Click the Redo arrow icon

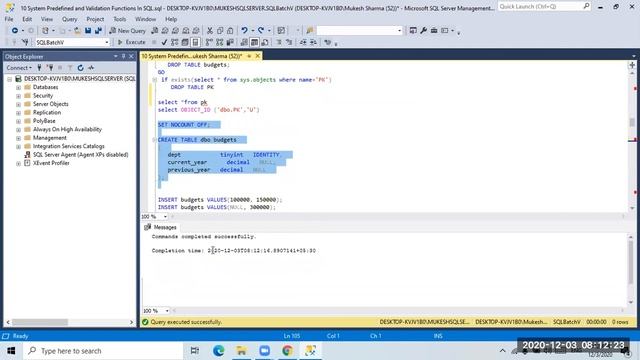tap(260, 31)
